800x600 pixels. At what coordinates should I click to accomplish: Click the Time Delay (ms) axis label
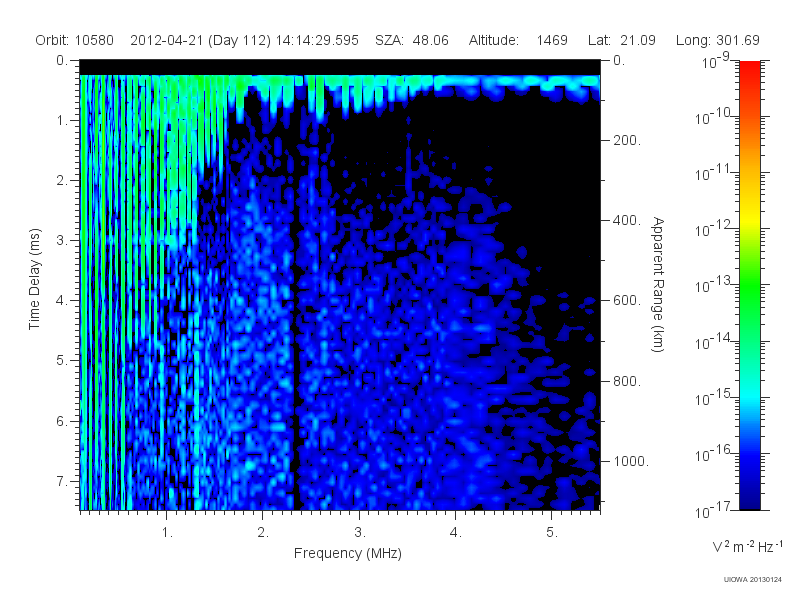(34, 279)
